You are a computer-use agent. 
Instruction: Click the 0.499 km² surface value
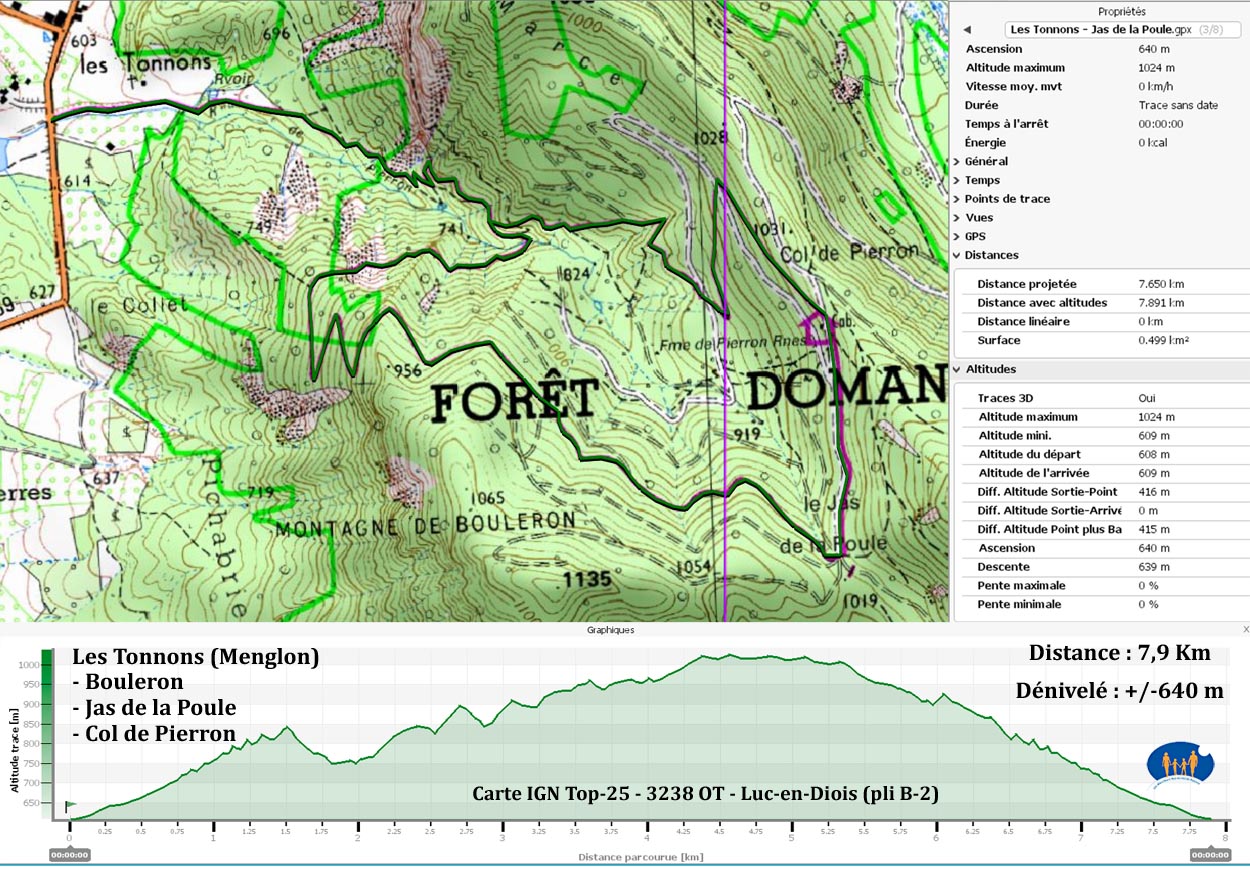[1163, 340]
